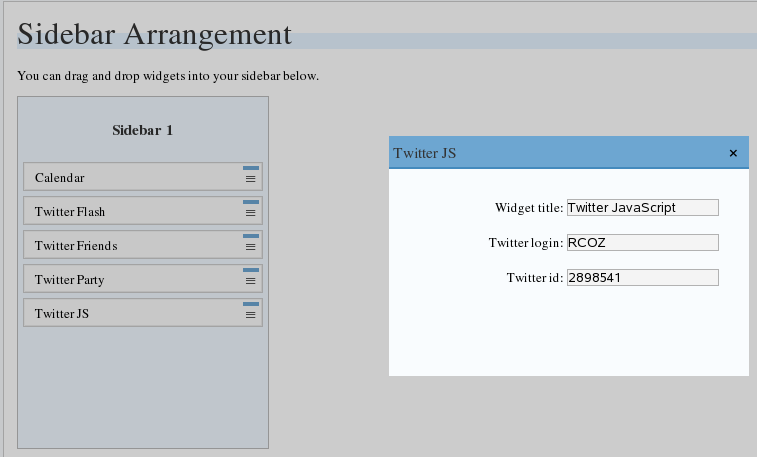
Task: Focus the Widget title text field
Action: tap(642, 208)
